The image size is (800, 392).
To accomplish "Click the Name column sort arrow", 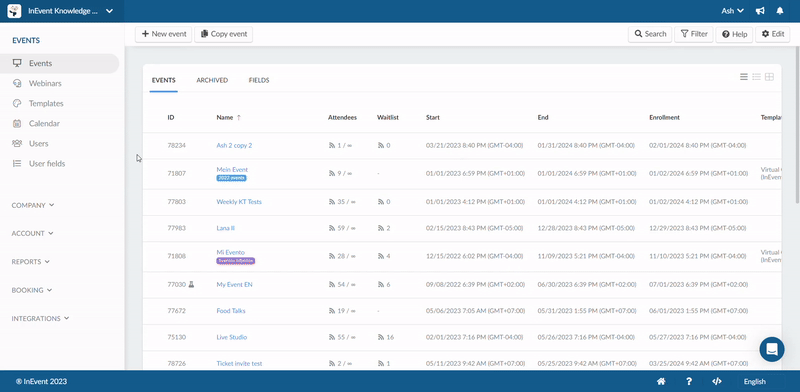I will pos(238,117).
